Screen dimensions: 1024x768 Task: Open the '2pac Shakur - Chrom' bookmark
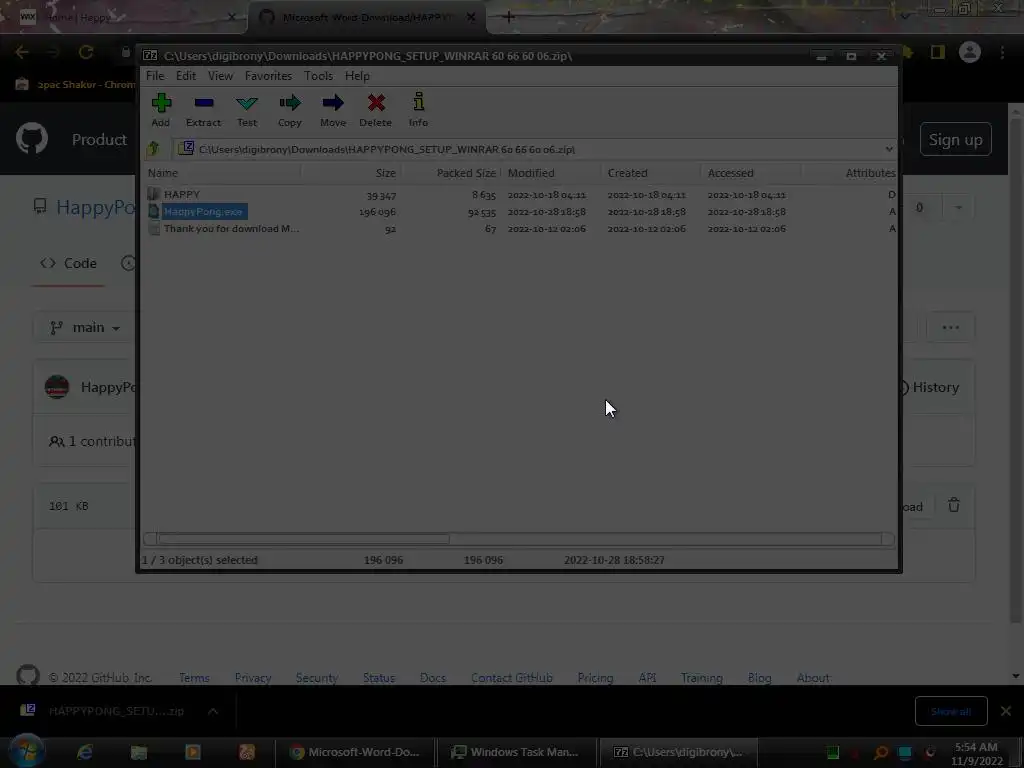pos(75,84)
